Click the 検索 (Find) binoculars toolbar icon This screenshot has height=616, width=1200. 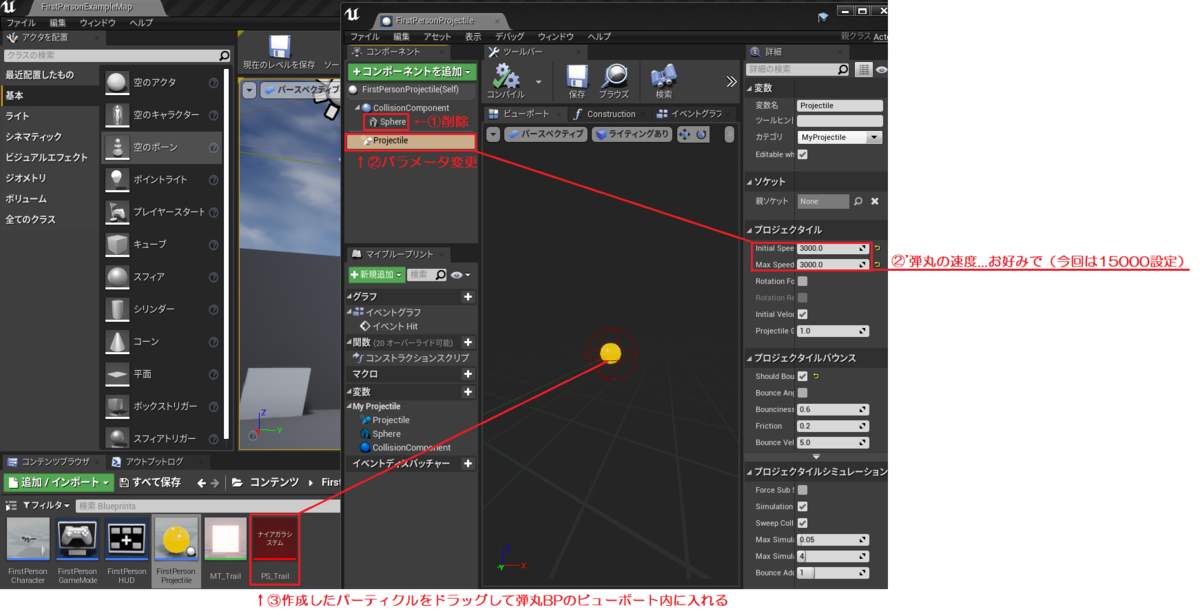tap(664, 78)
